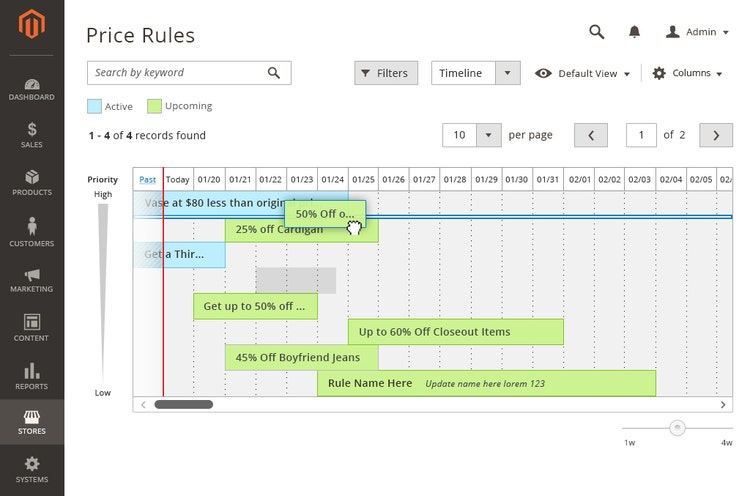Image resolution: width=750 pixels, height=496 pixels.
Task: Open the Sales section icon
Action: tap(32, 135)
